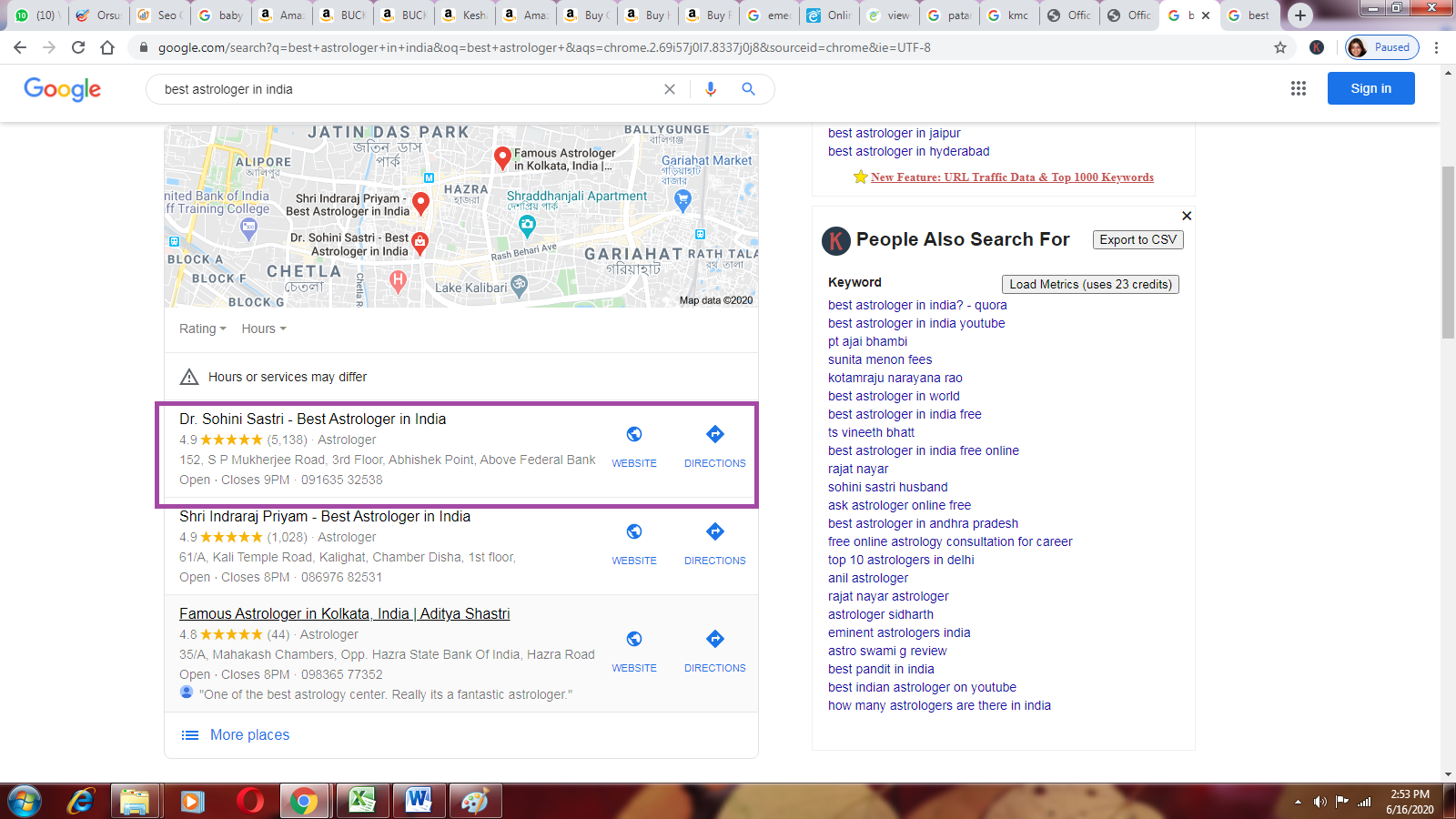Viewport: 1456px width, 819px height.
Task: Open Dr. Sohini Sastri website icon
Action: point(634,434)
